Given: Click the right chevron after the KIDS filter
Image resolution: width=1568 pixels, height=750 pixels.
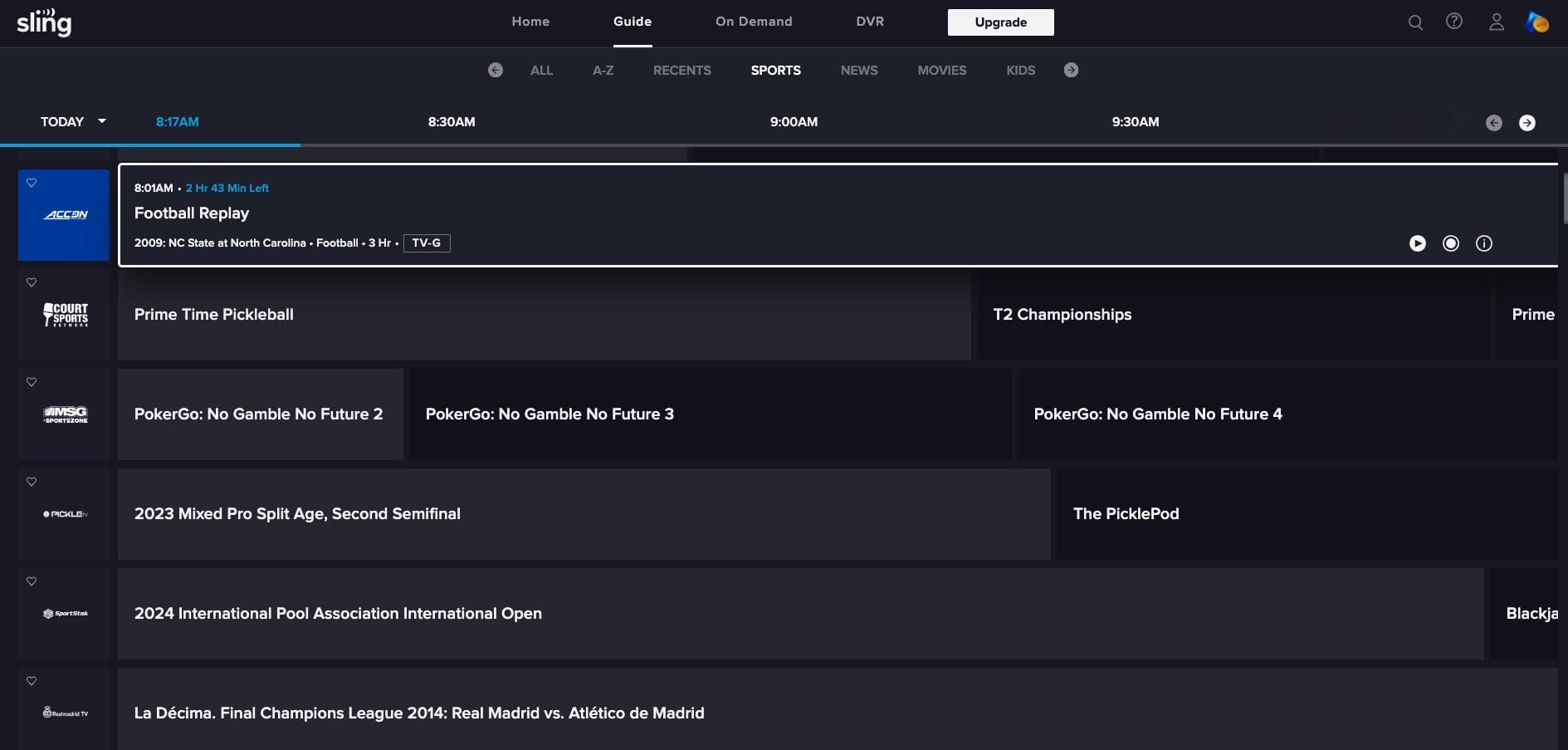Looking at the screenshot, I should click(x=1071, y=70).
